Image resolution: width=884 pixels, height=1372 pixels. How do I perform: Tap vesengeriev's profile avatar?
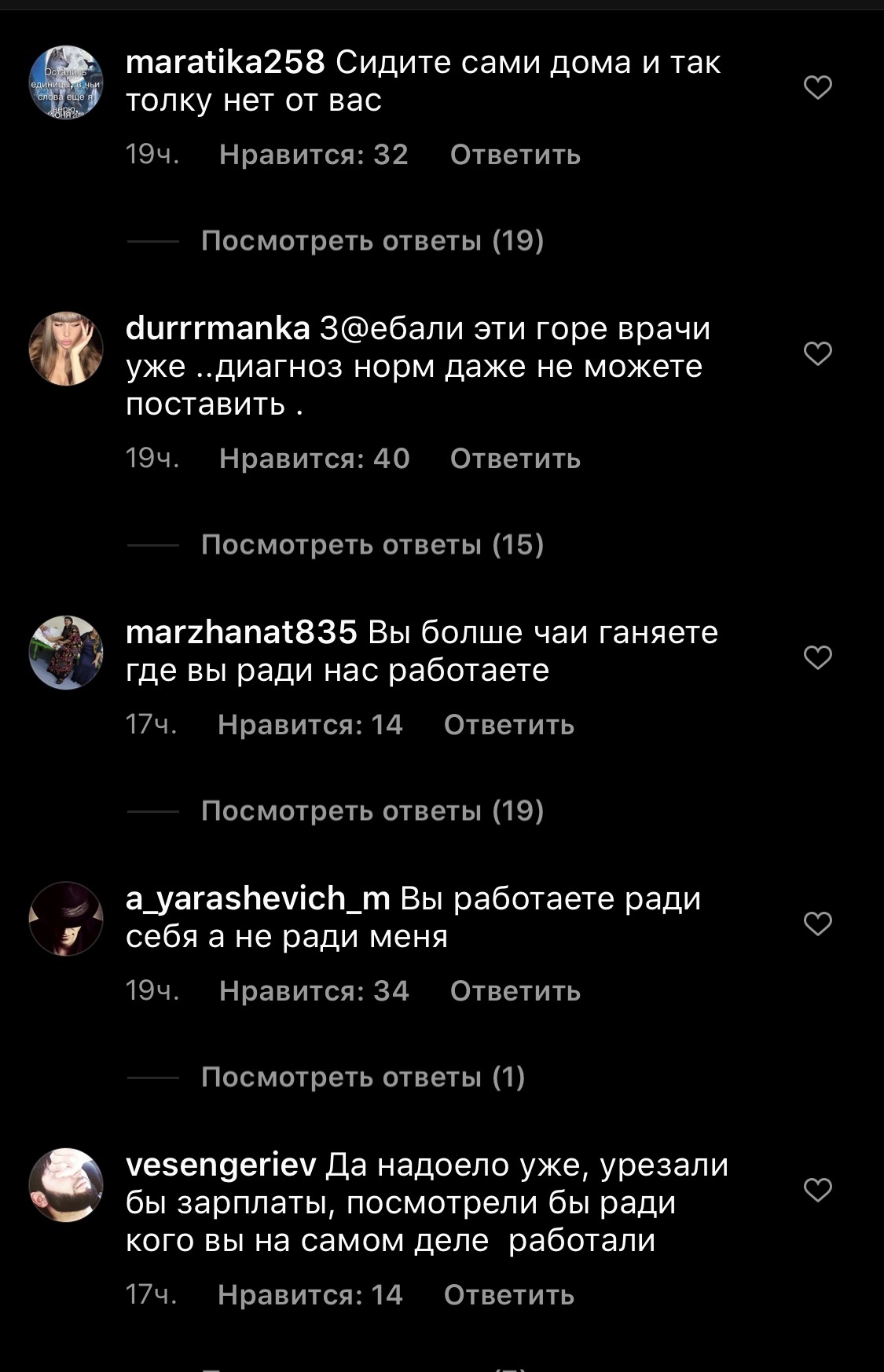point(66,1184)
